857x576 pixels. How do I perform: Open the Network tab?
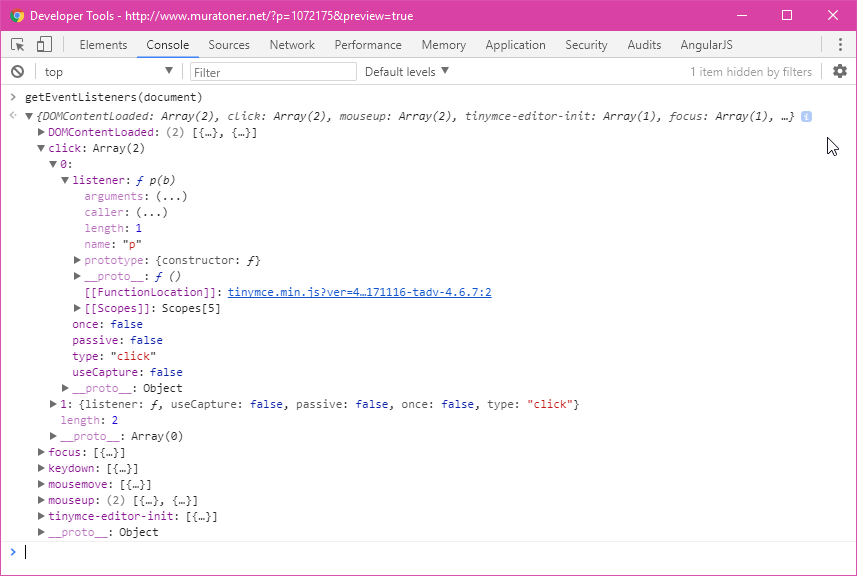click(292, 45)
